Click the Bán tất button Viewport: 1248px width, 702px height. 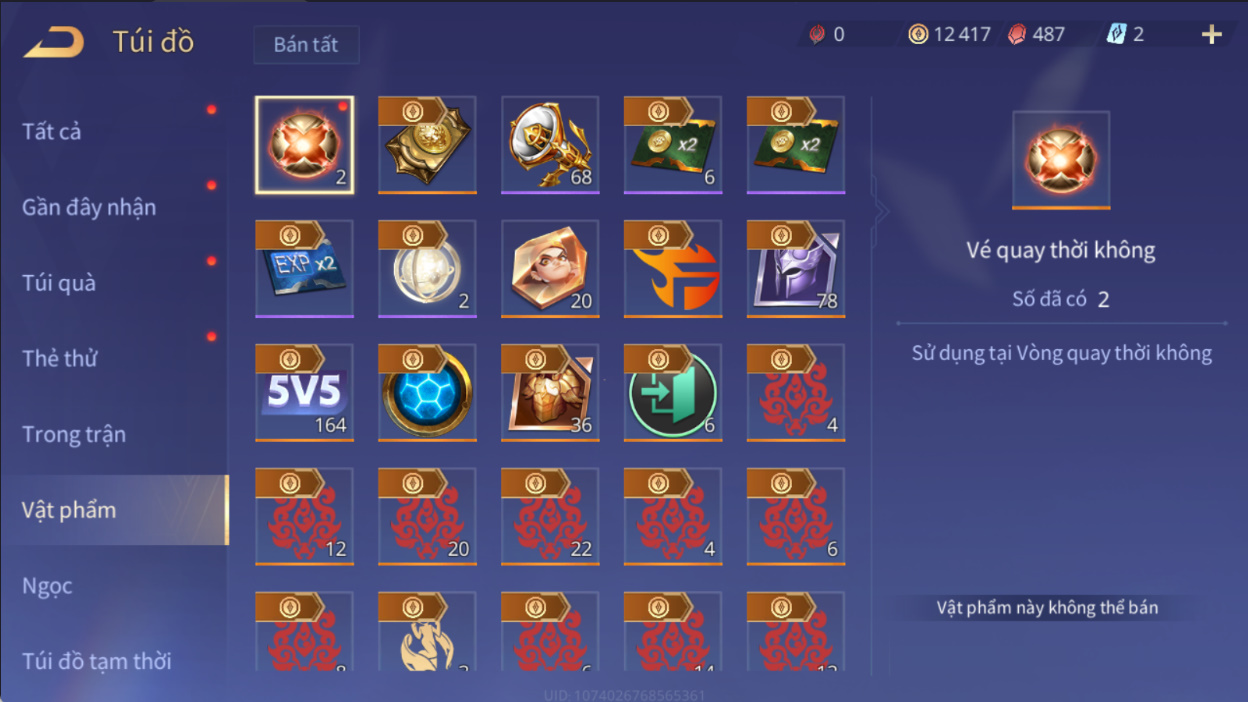pos(306,45)
